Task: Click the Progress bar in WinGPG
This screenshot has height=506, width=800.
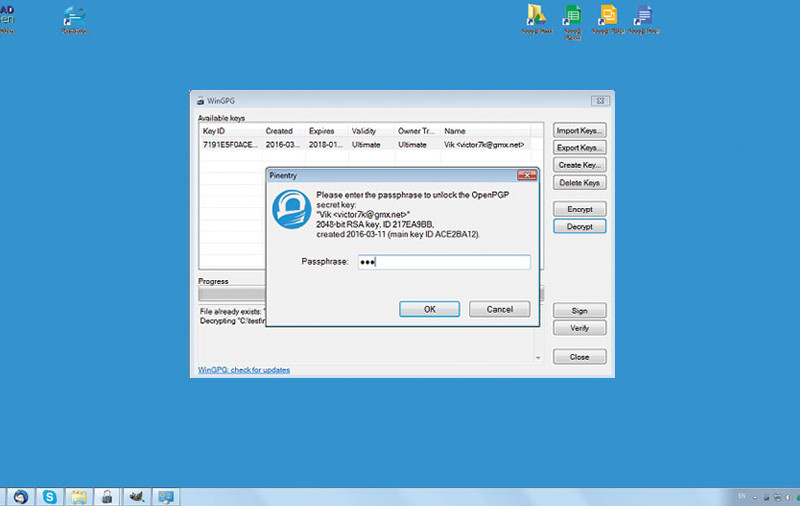Action: (371, 293)
